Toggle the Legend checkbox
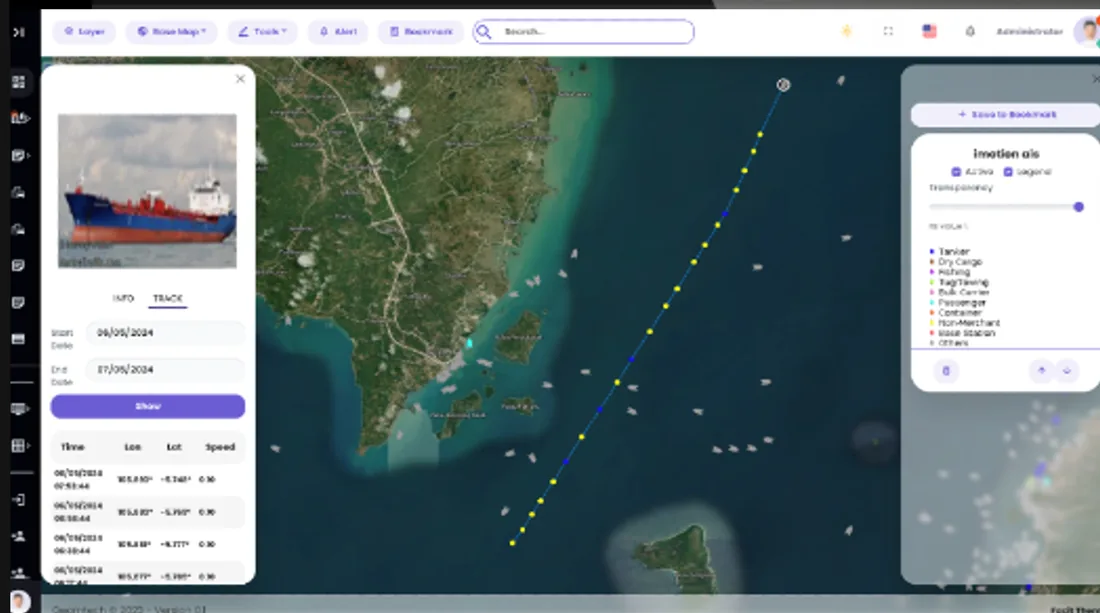The width and height of the screenshot is (1100, 613). tap(1008, 172)
